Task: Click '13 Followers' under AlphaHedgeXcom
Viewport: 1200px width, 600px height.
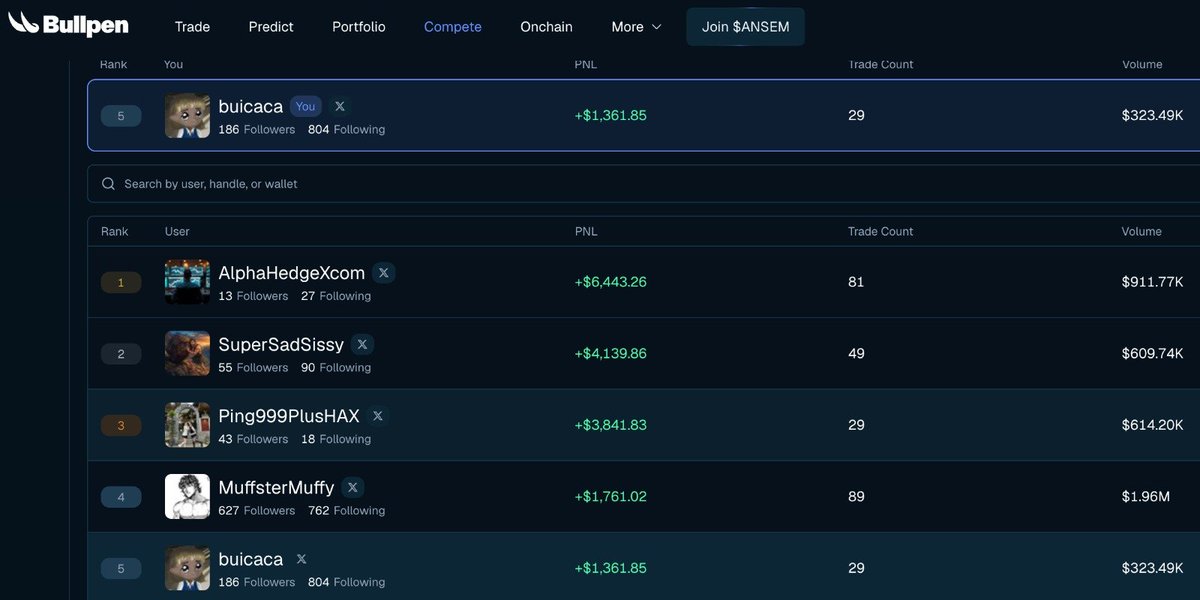Action: tap(253, 296)
